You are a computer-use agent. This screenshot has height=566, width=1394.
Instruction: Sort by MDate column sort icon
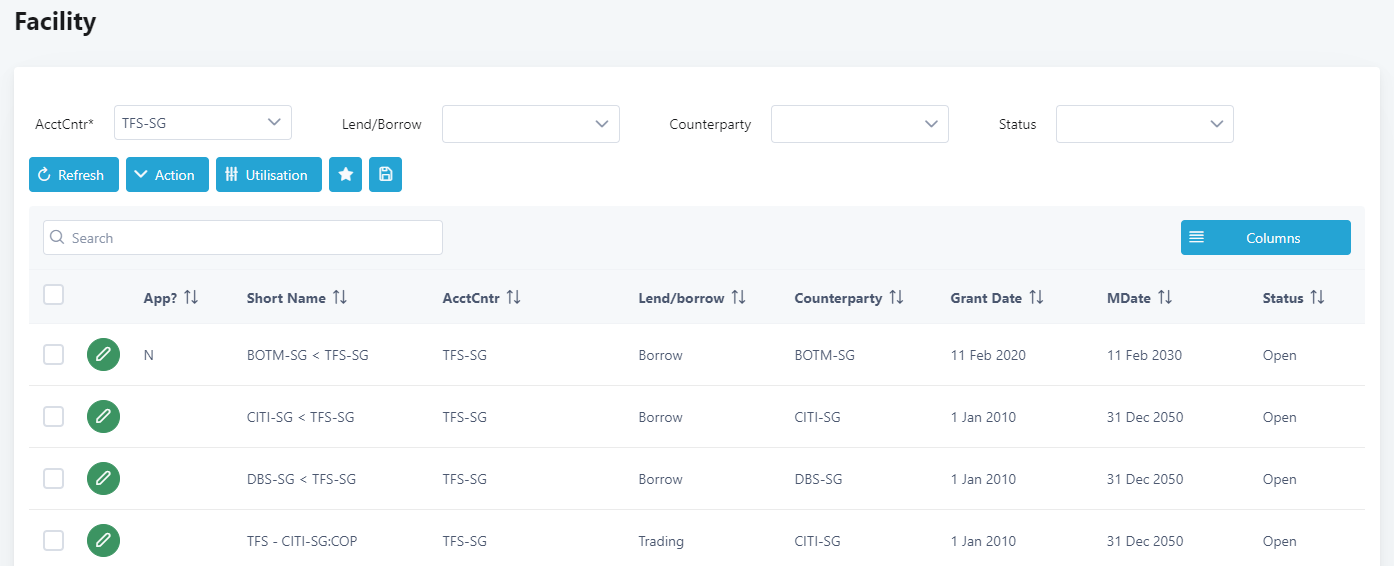click(x=1165, y=298)
